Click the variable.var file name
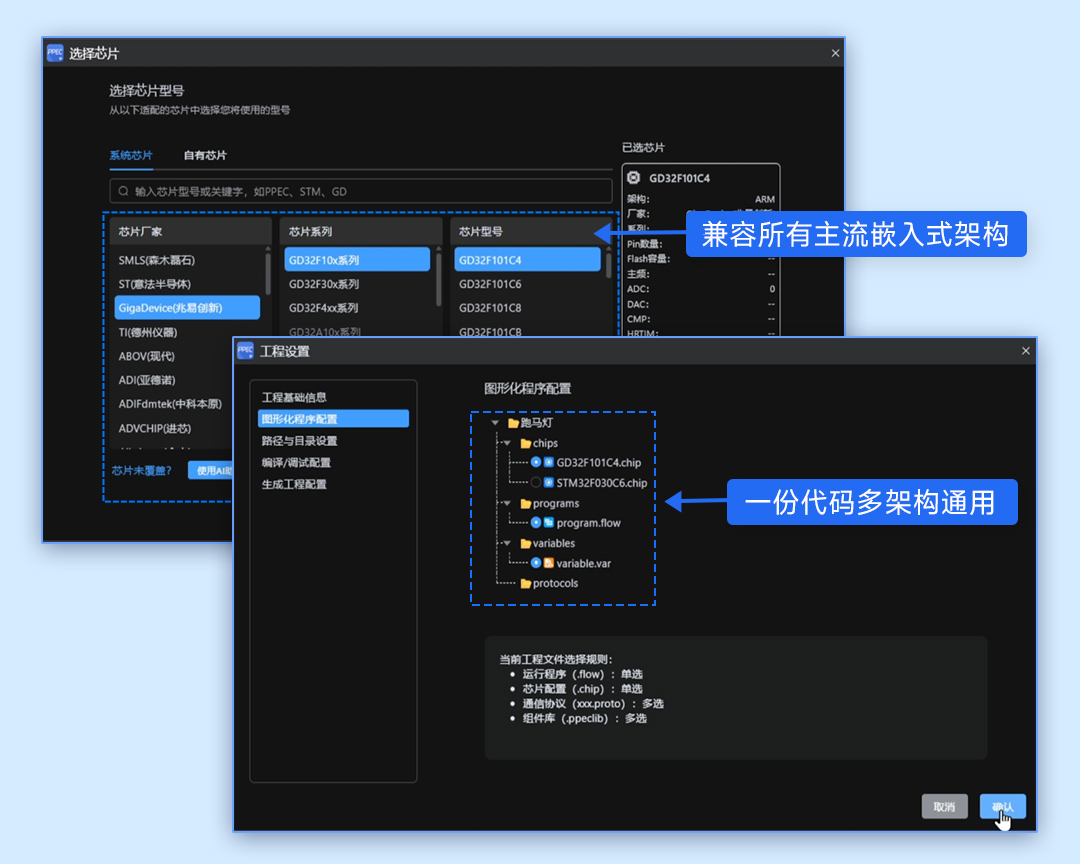This screenshot has height=864, width=1080. click(583, 564)
